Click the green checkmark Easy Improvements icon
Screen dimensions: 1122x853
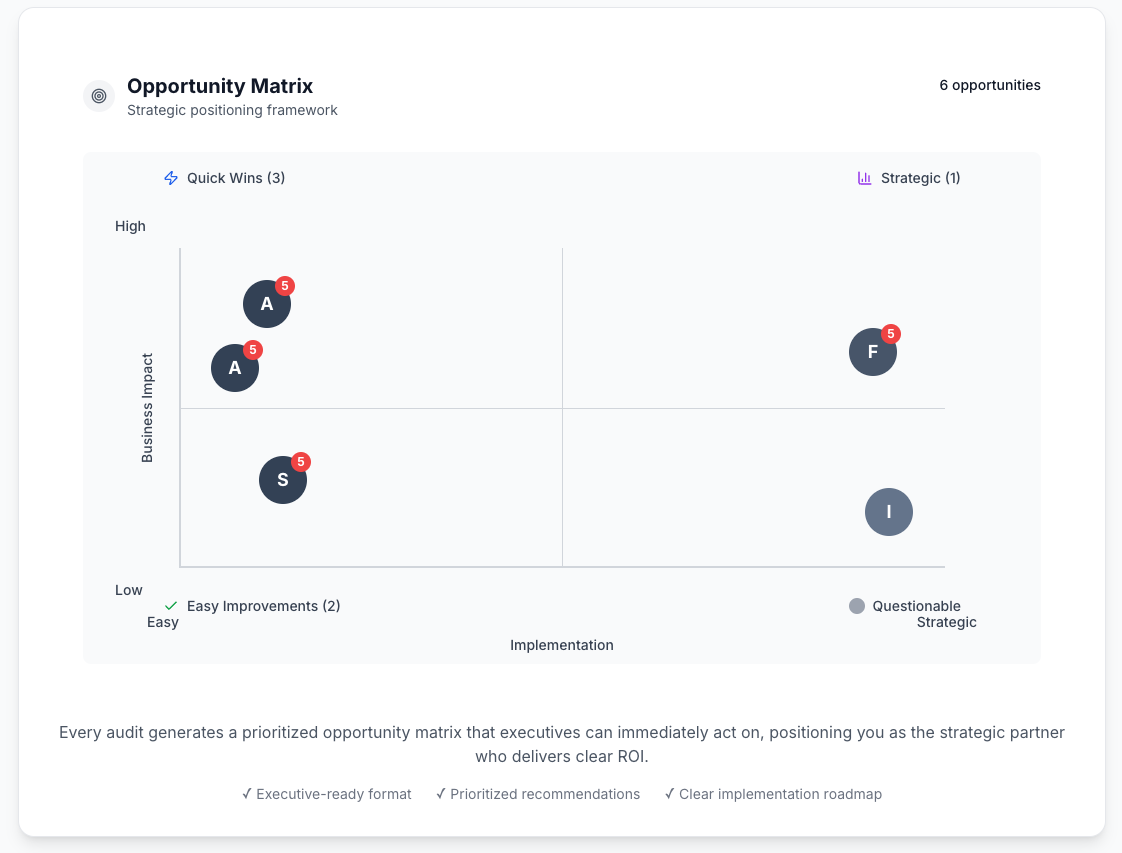171,606
